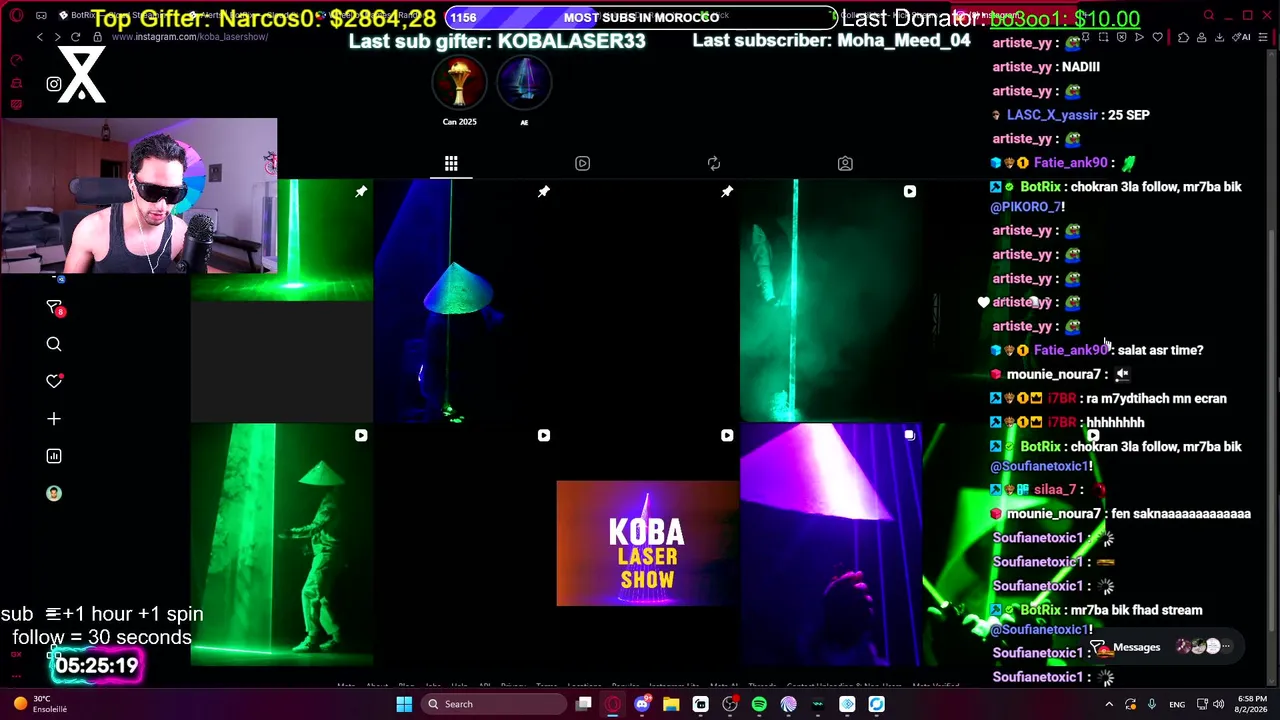Open the ENG language switcher
The width and height of the screenshot is (1280, 720).
(1178, 704)
